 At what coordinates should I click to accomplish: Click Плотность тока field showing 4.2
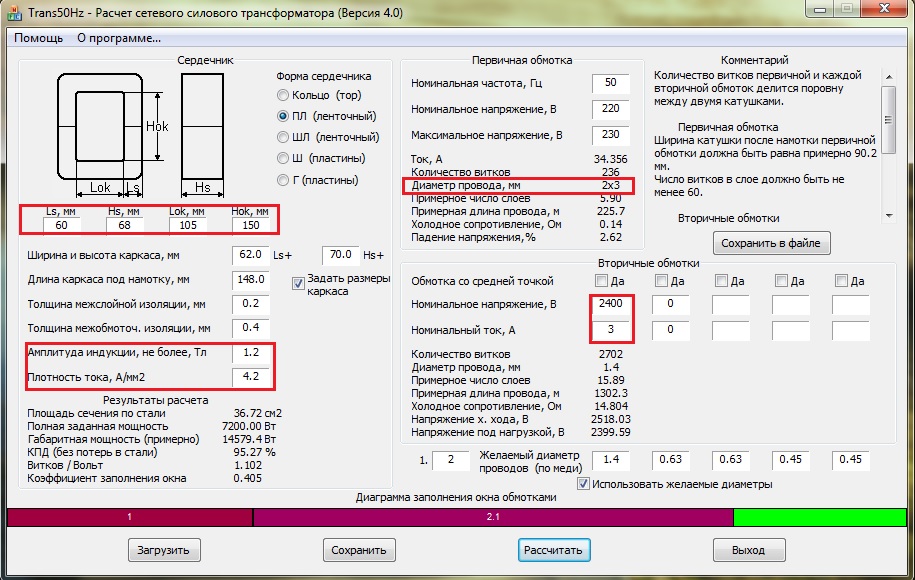click(250, 377)
